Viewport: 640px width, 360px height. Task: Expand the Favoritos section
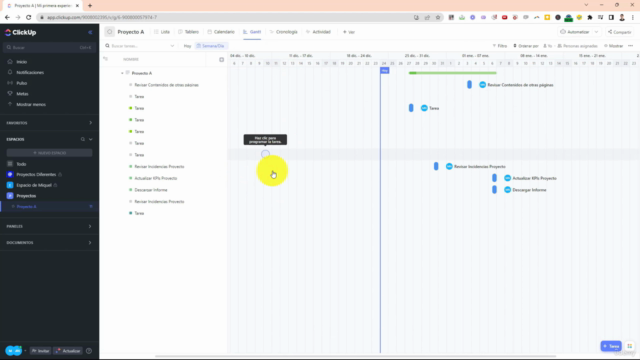click(90, 123)
